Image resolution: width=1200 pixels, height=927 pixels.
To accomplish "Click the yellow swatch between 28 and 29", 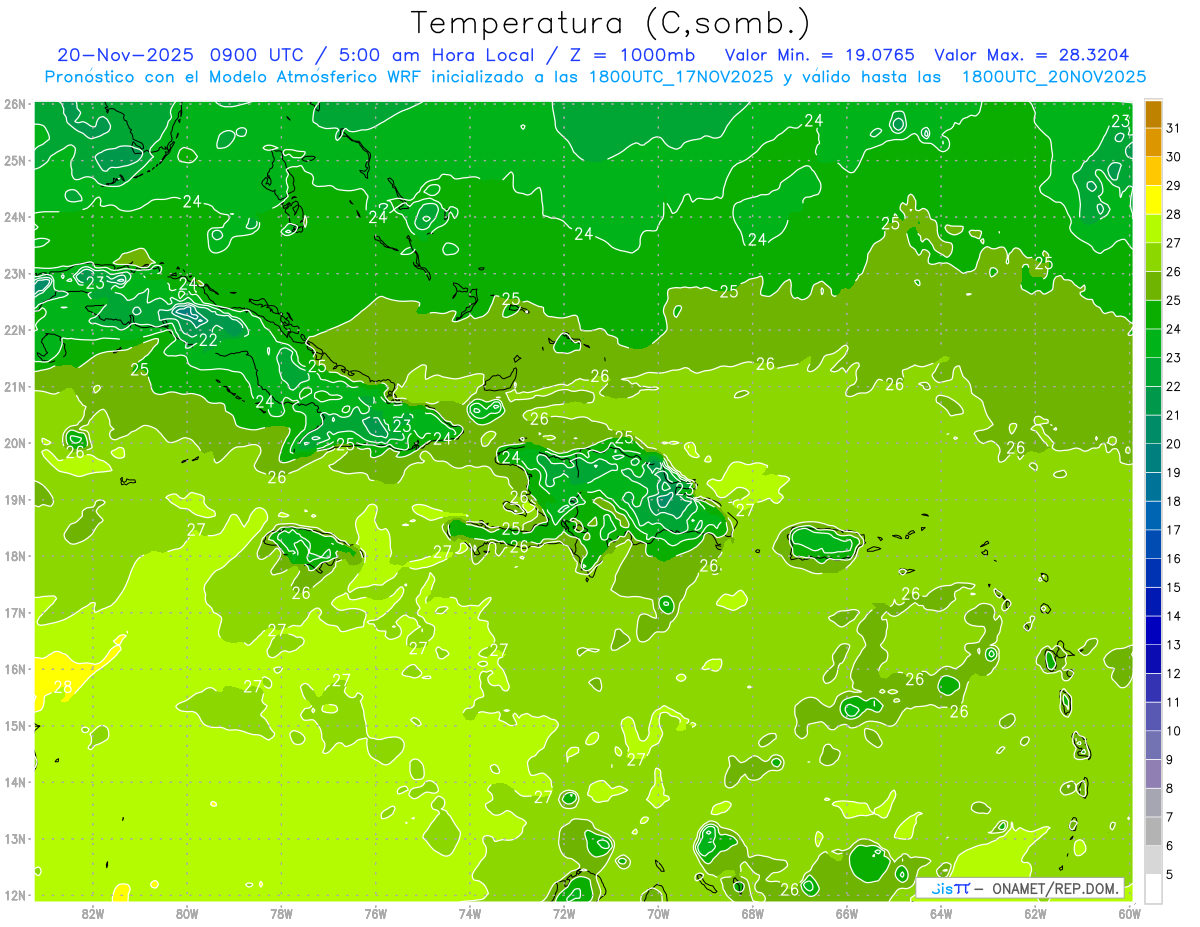I will tap(1153, 200).
